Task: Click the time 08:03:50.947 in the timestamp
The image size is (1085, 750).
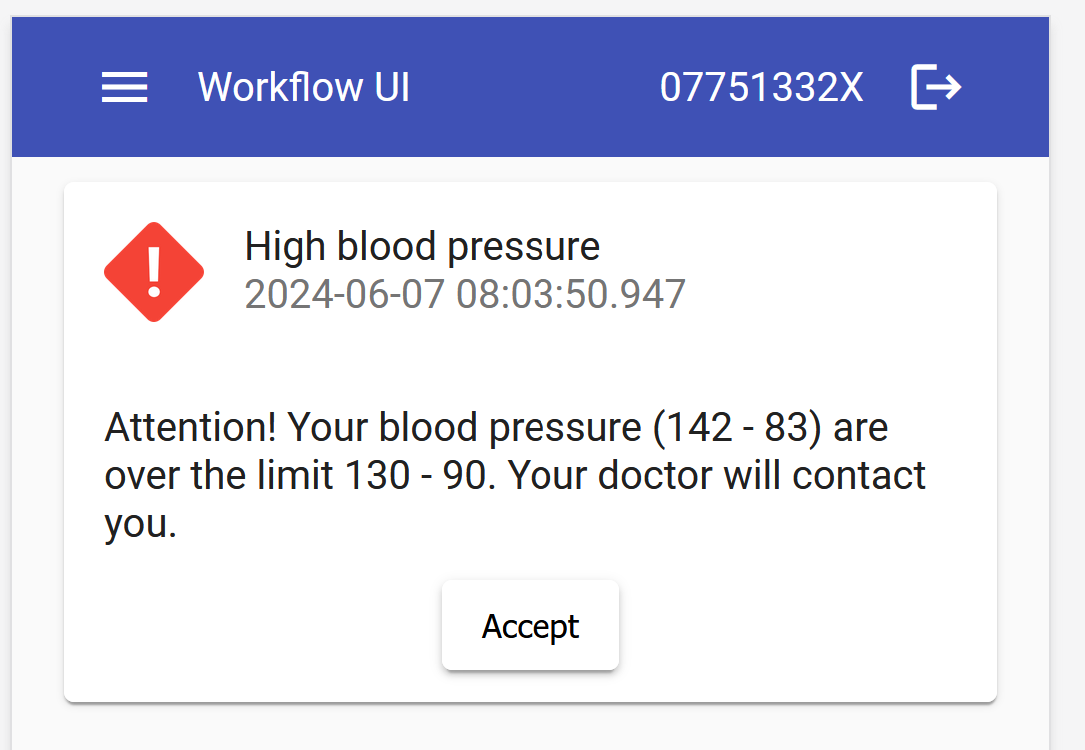Action: (571, 295)
